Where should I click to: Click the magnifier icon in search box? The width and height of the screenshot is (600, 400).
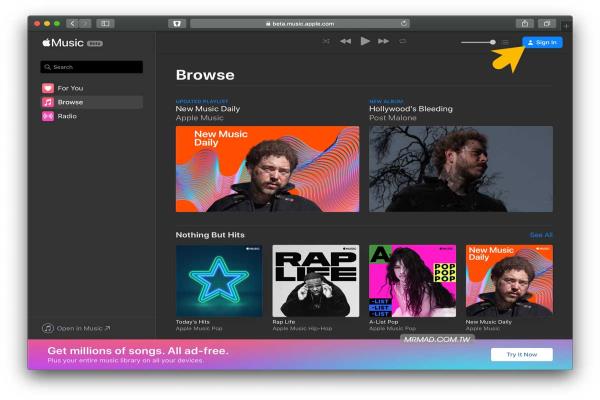click(47, 67)
